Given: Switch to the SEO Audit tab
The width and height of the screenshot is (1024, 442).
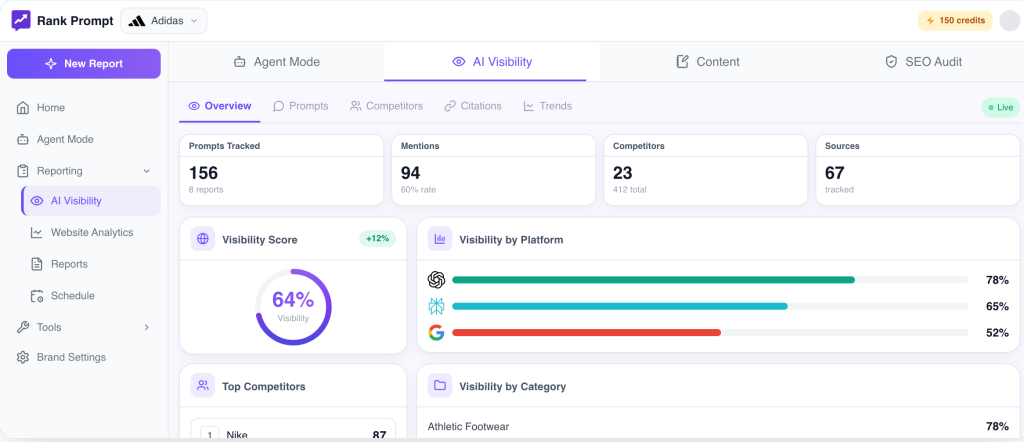Looking at the screenshot, I should tap(923, 62).
